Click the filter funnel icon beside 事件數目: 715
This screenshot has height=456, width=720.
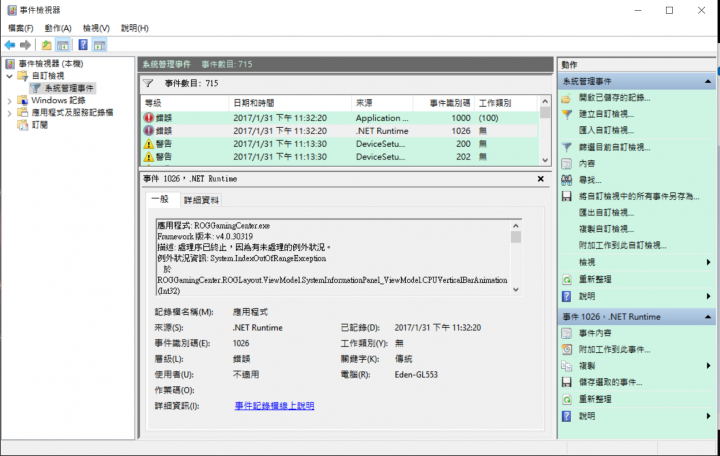point(148,83)
